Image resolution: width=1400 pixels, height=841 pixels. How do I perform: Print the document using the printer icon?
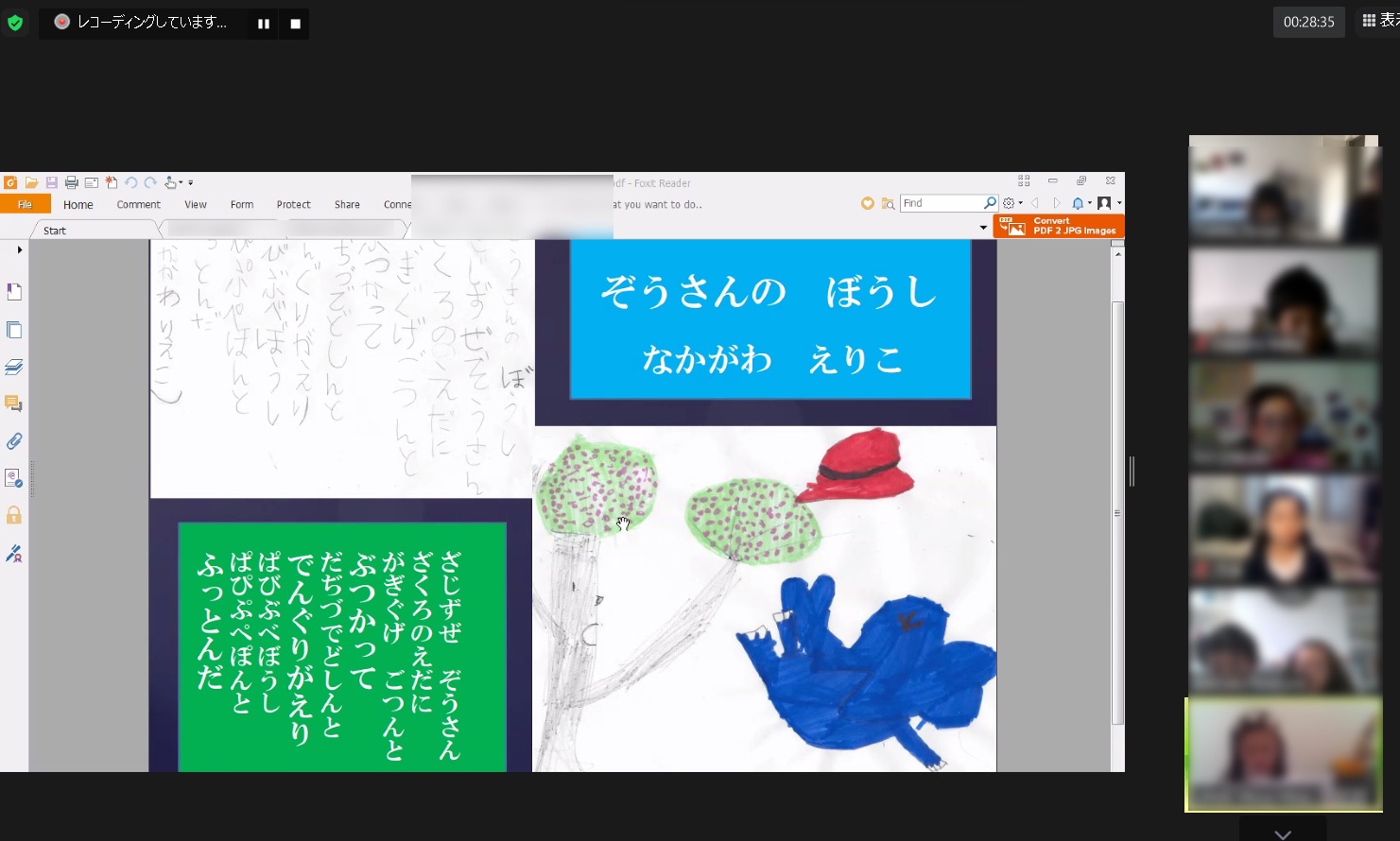click(x=71, y=182)
